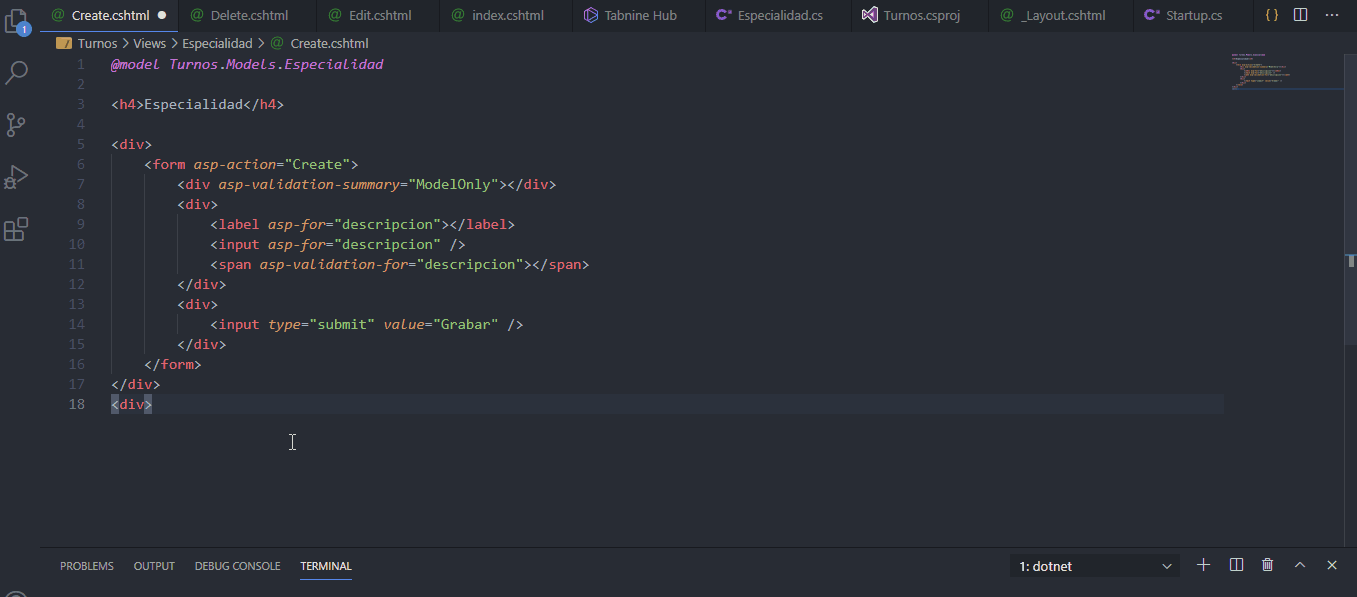1357x597 pixels.
Task: Click line number 1 in gutter
Action: coord(81,64)
